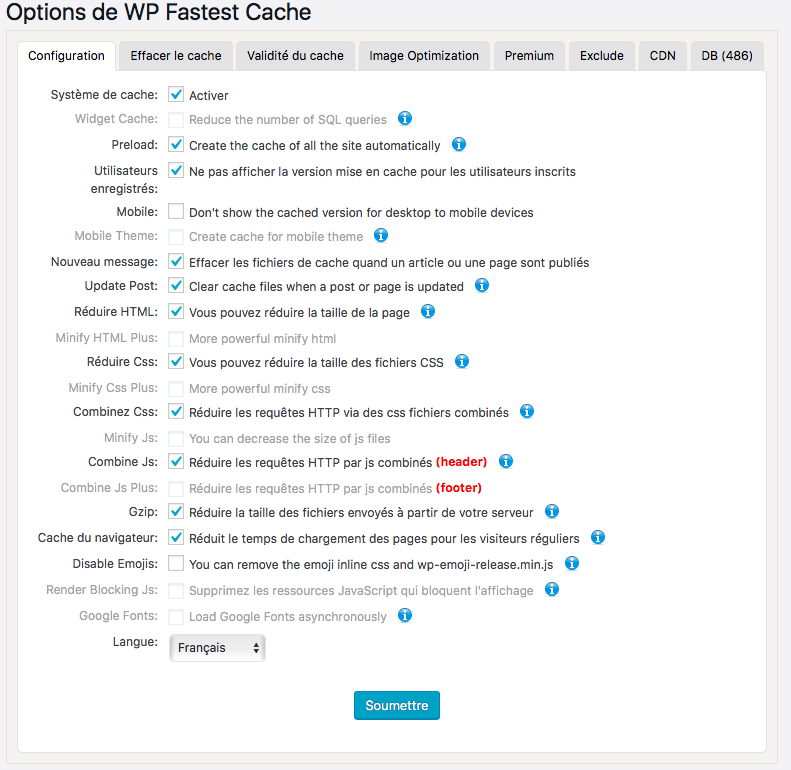Open the Exclude tab
The width and height of the screenshot is (791, 770).
pos(602,56)
